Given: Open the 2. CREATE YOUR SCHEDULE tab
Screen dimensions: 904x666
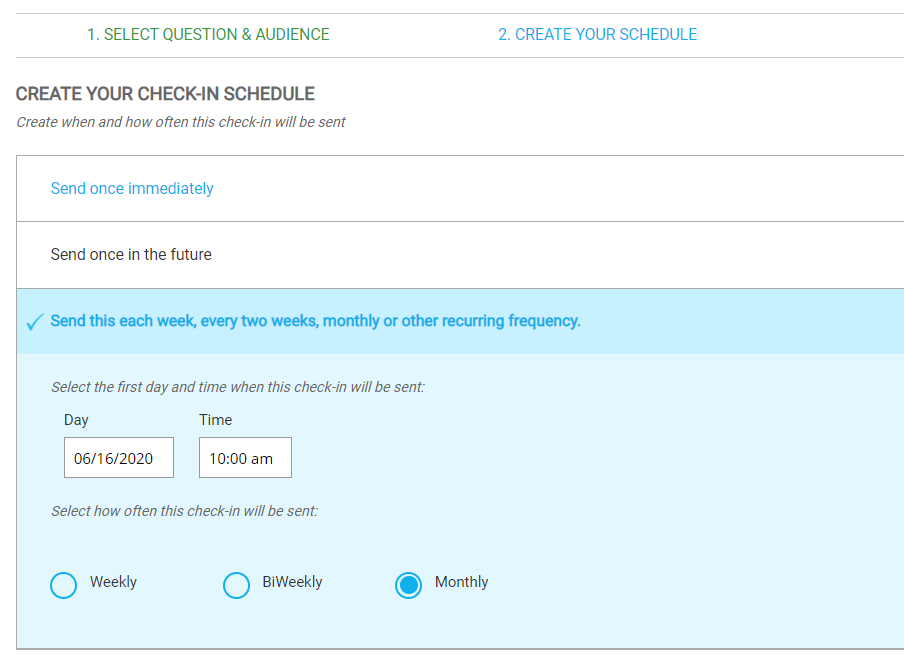Looking at the screenshot, I should [x=597, y=34].
